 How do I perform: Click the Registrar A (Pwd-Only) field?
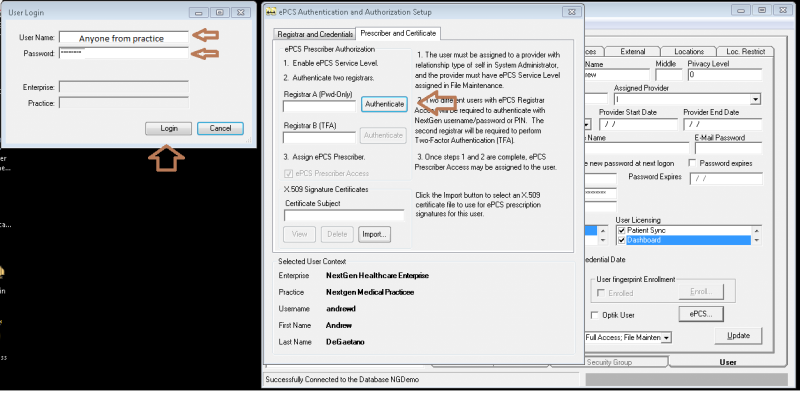pyautogui.click(x=319, y=106)
